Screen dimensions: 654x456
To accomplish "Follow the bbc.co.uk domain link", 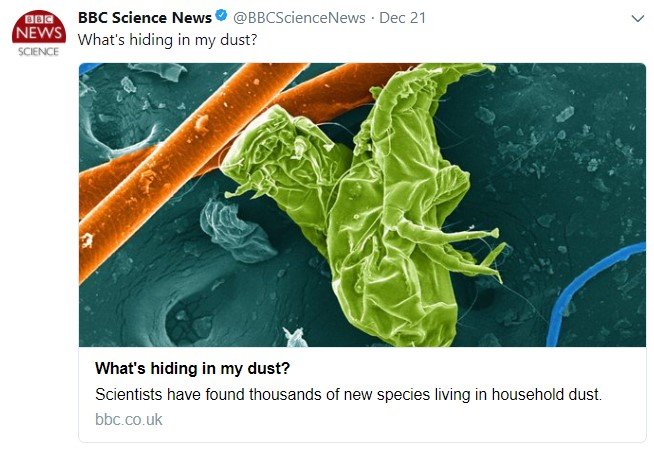I will click(128, 419).
